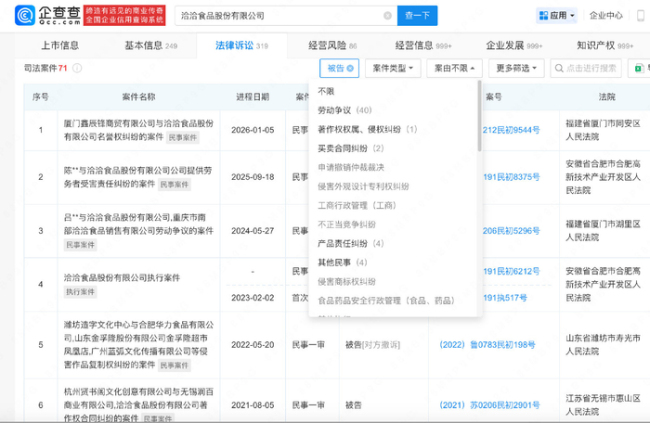650x423 pixels.
Task: Click the 不正当竞争纠纷 option
Action: [347, 225]
